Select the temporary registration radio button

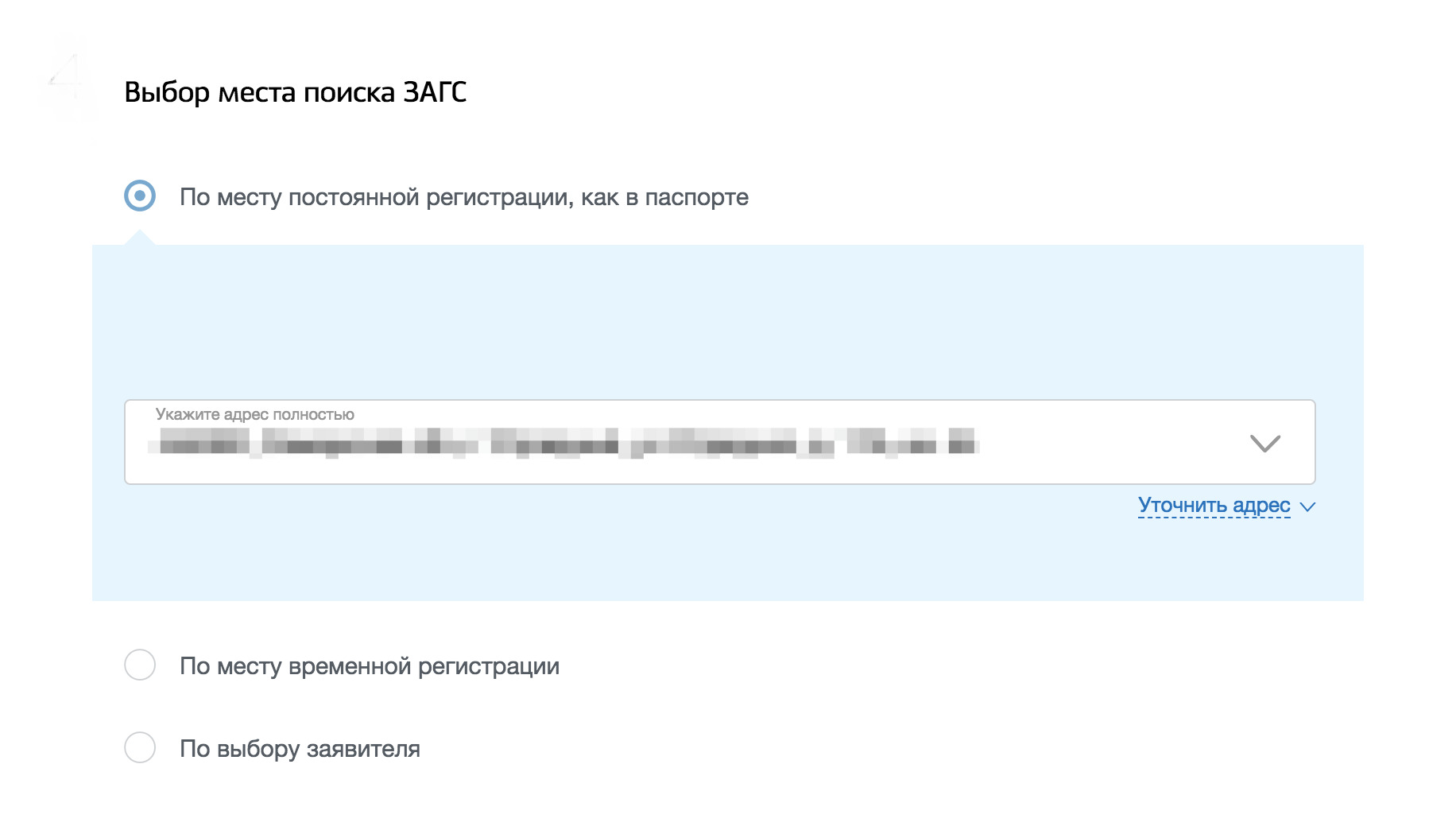[140, 665]
